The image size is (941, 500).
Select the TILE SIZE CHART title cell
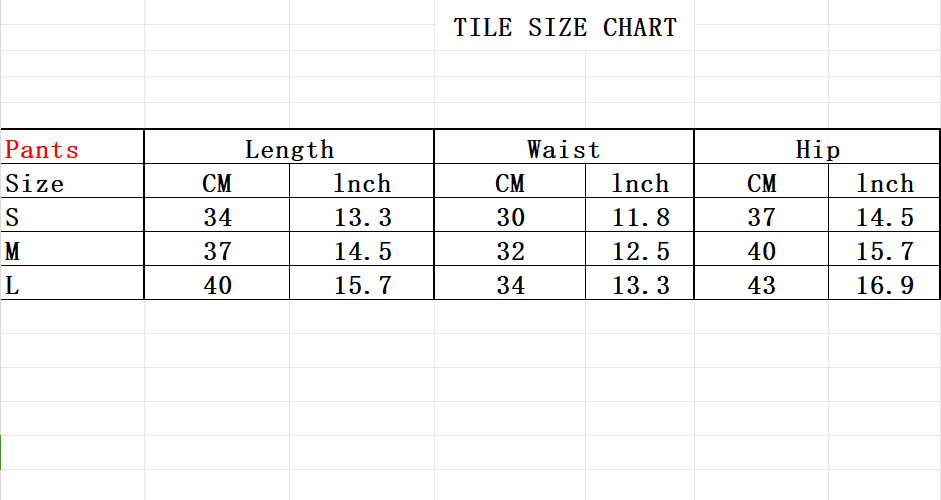[x=564, y=27]
